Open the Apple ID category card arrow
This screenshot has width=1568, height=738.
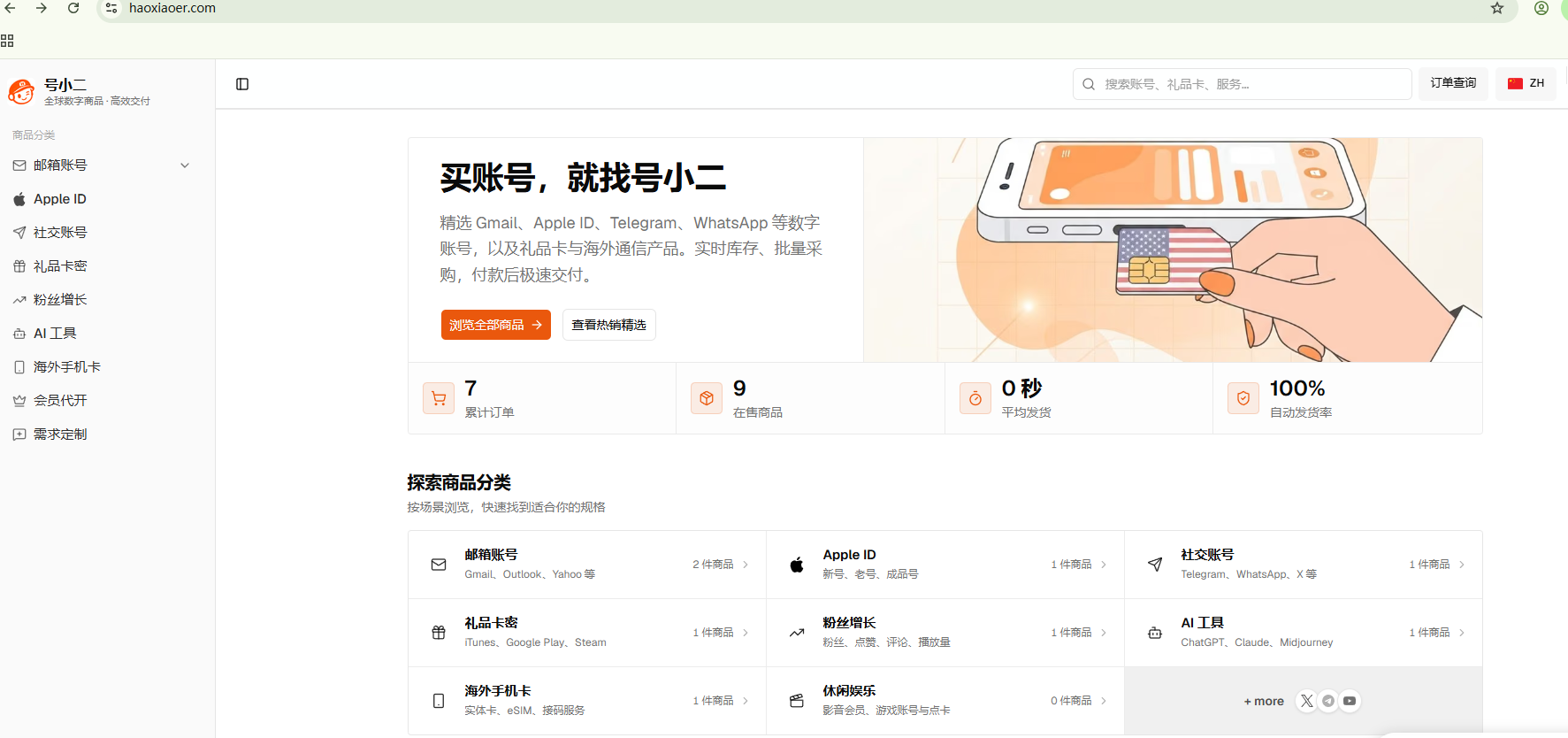tap(1104, 565)
